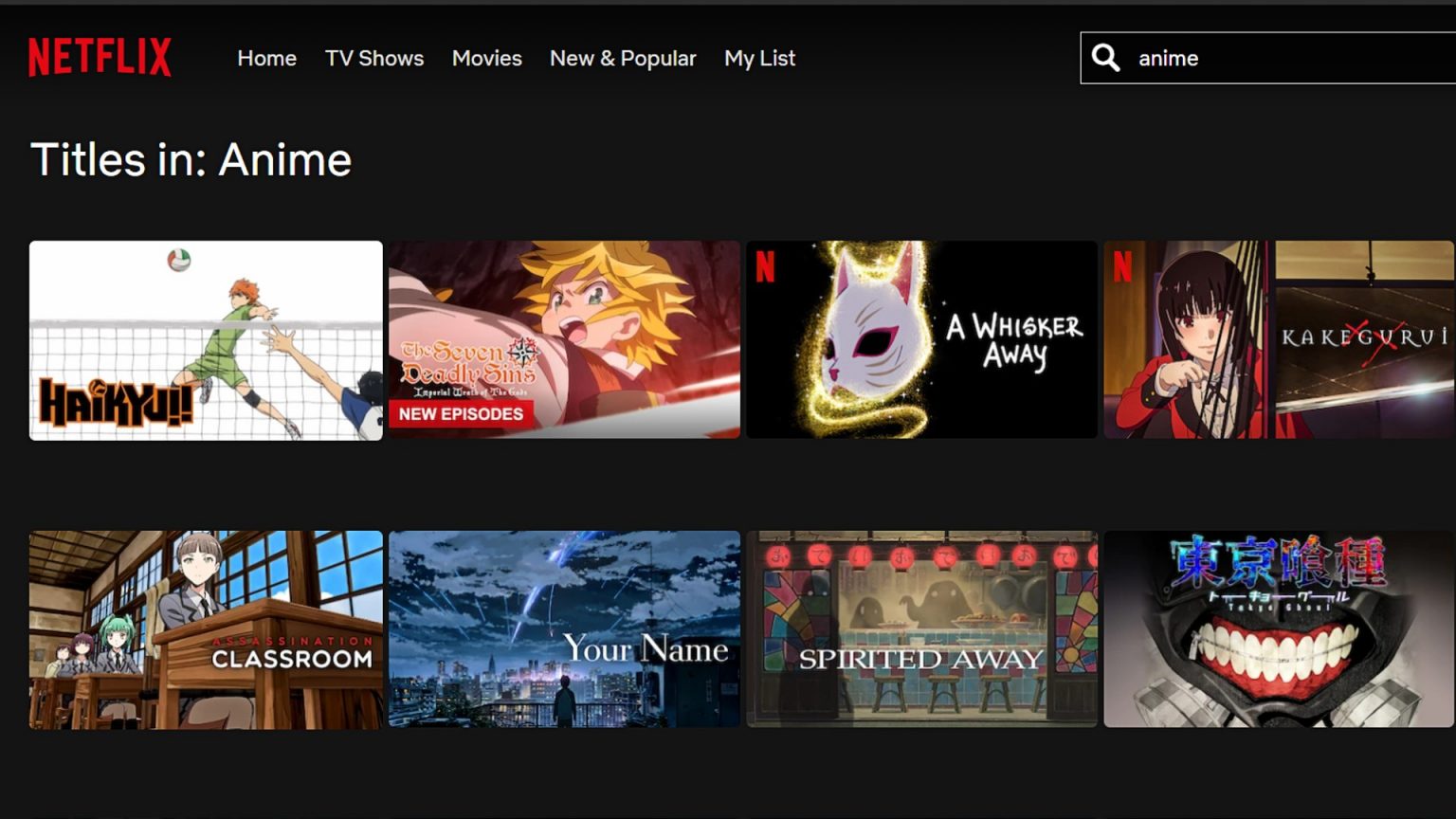Click the N badge on A Whisker Away

767,270
